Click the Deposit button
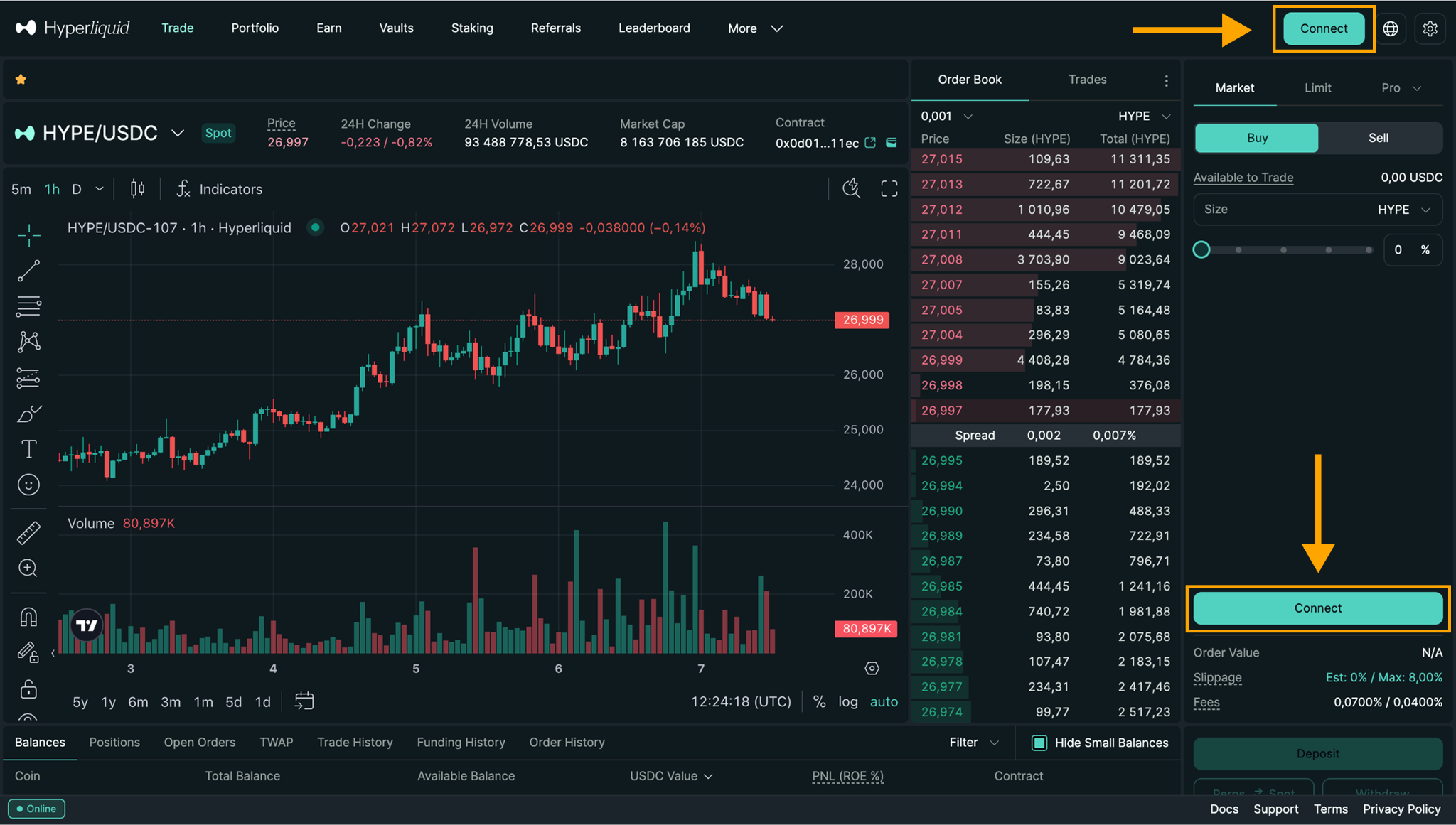1456x825 pixels. click(x=1318, y=753)
